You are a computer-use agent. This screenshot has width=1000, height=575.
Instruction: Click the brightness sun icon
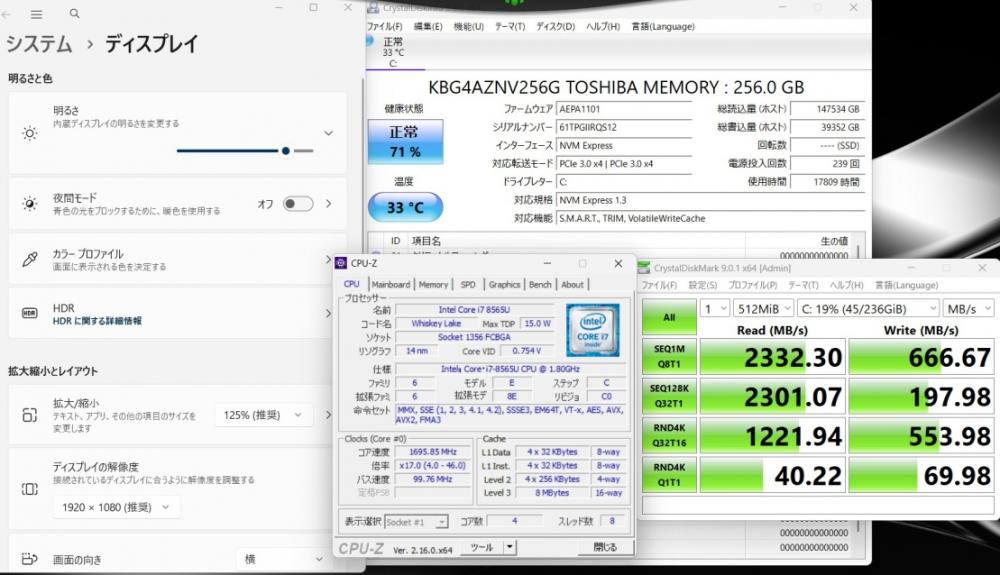click(x=29, y=133)
